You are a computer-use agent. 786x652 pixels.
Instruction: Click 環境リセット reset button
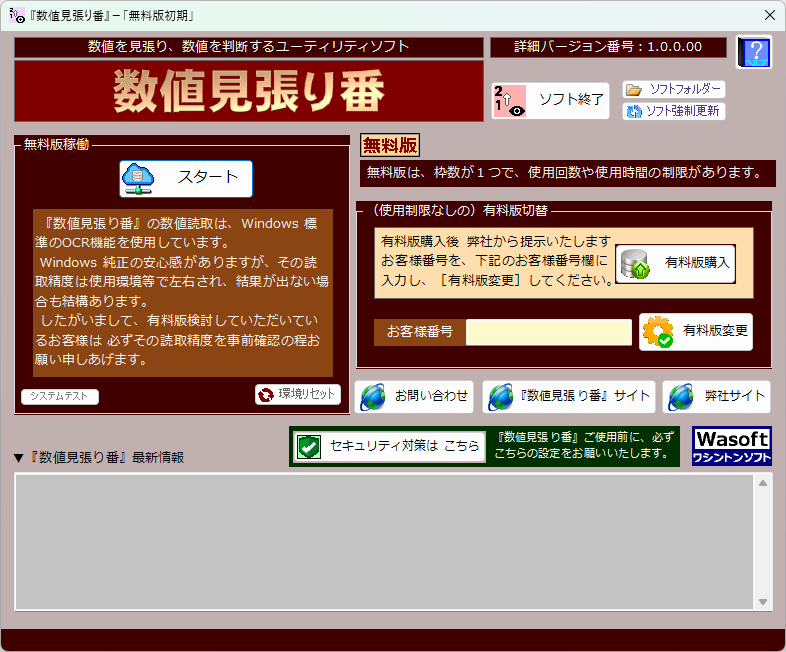click(x=298, y=394)
